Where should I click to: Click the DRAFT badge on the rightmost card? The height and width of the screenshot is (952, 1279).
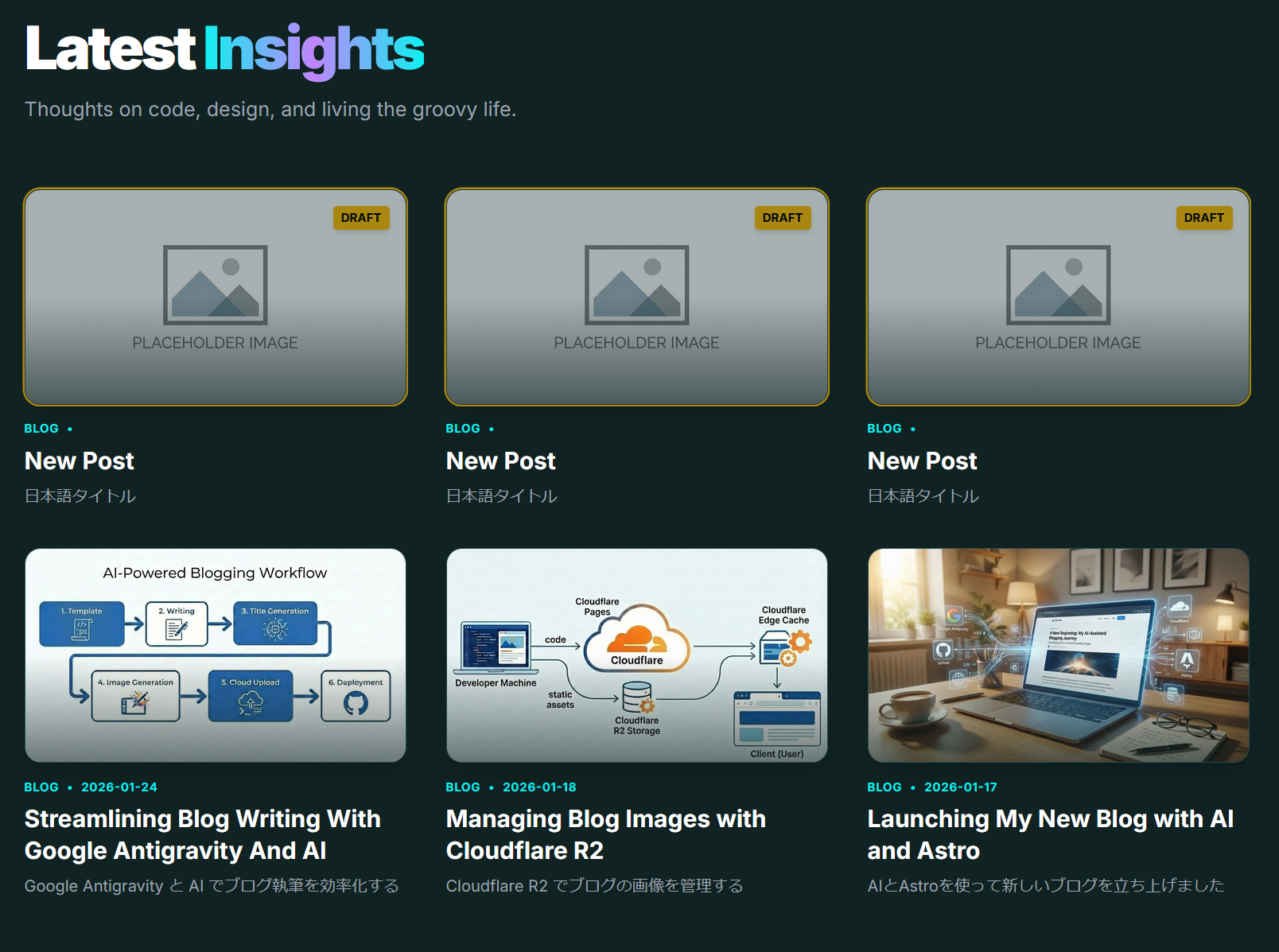coord(1203,218)
